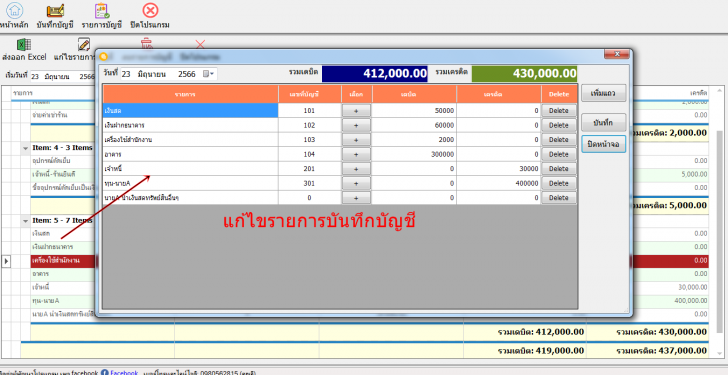The width and height of the screenshot is (728, 375).
Task: Click the เพิ่มแถว add row button
Action: click(604, 93)
